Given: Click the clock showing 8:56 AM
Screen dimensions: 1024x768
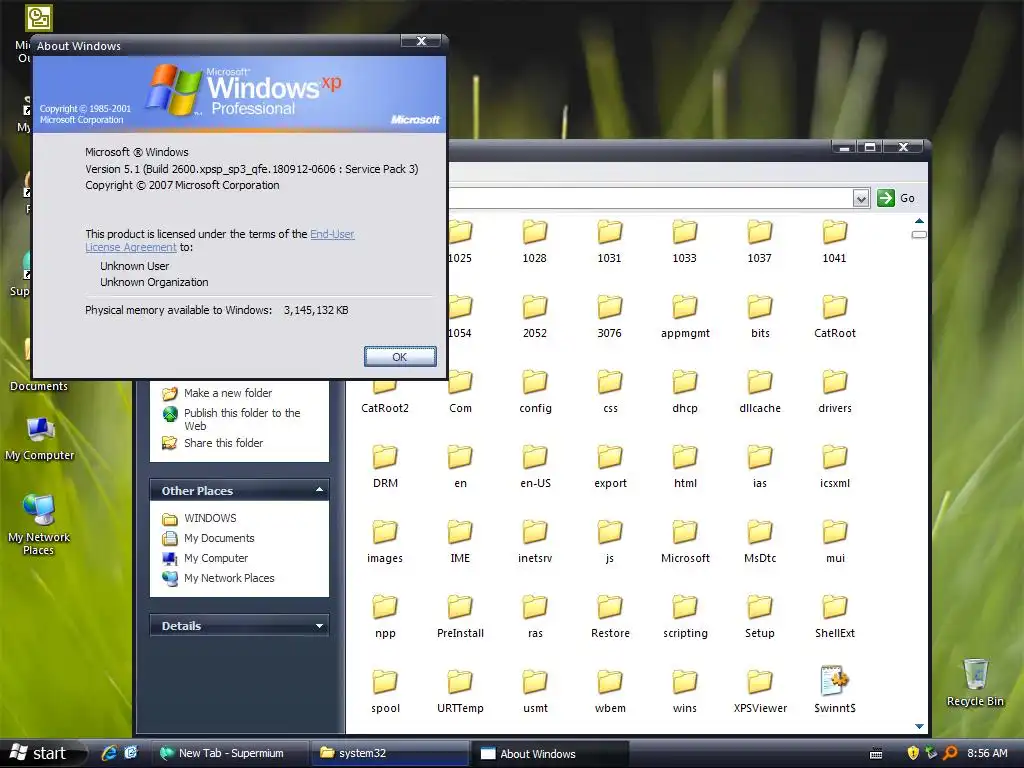Looking at the screenshot, I should (x=987, y=753).
